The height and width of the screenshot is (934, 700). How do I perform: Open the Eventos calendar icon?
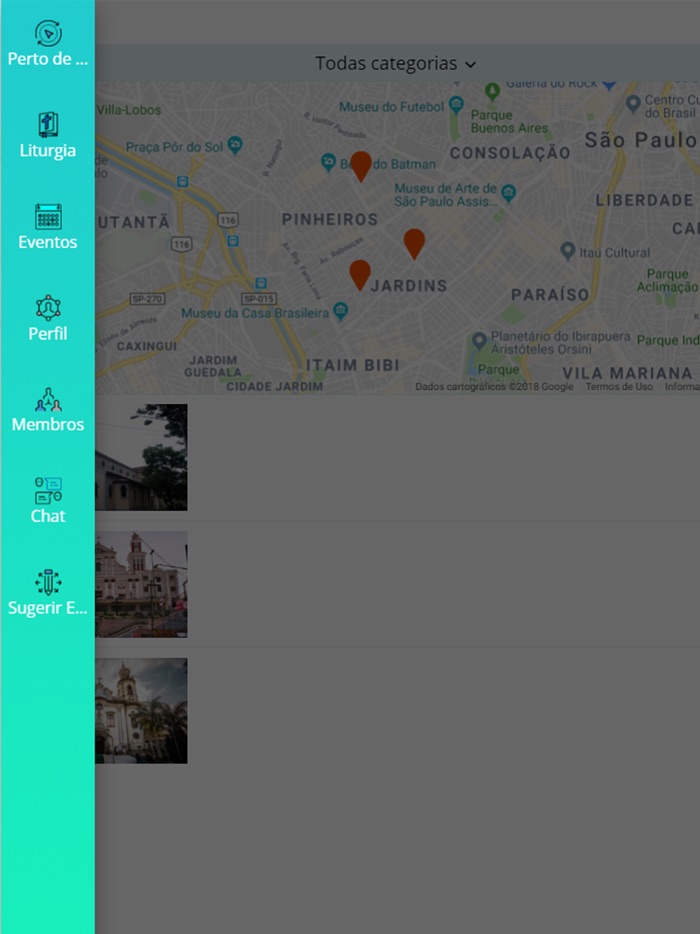48,217
